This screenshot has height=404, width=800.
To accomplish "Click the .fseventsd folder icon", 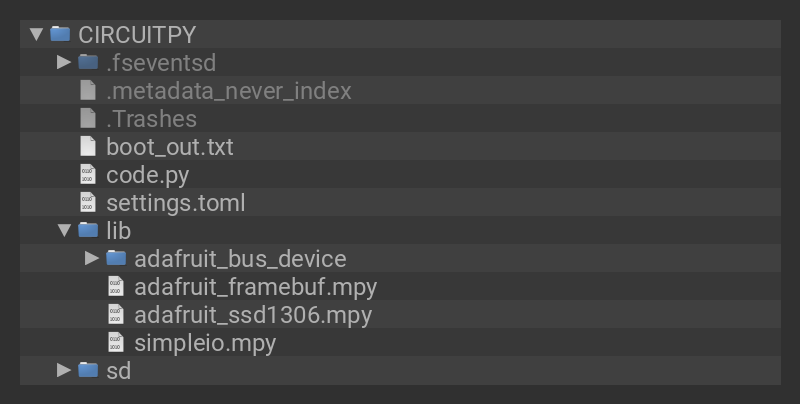I will [x=88, y=62].
